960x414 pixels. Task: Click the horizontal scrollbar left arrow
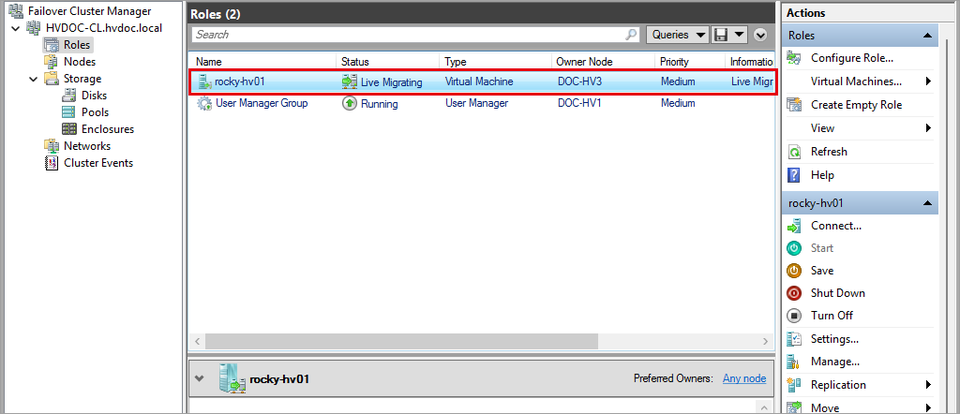[x=197, y=341]
